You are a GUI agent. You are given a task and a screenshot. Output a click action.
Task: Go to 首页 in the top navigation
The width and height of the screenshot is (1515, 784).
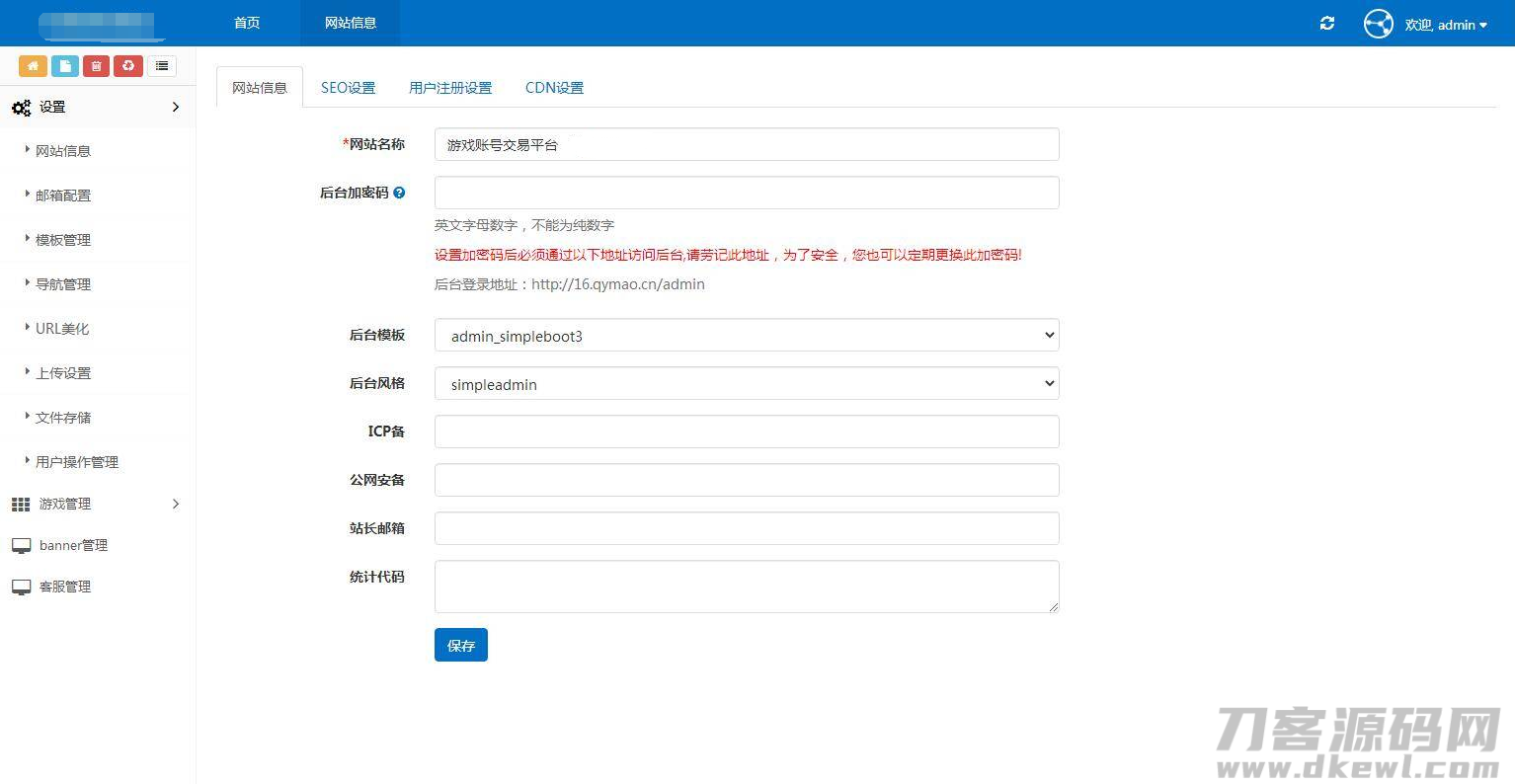coord(247,23)
